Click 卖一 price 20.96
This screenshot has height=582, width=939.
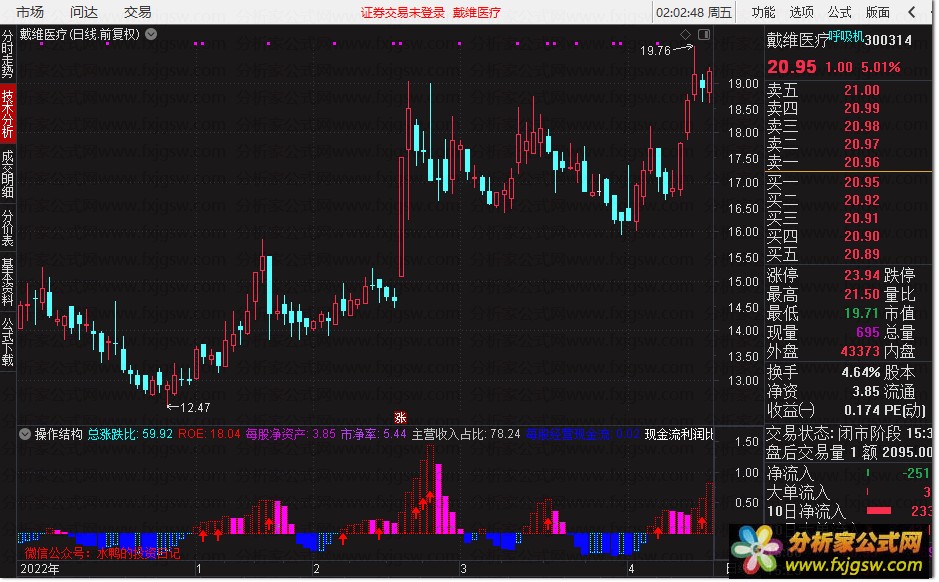862,162
